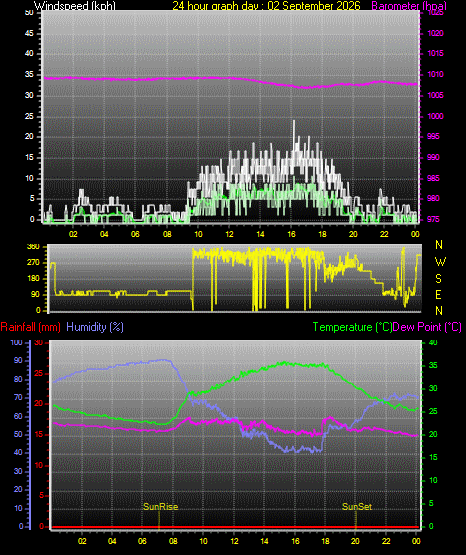Screen dimensions: 466x555
Task: Click the Windspeed (kph) axis title
Action: tap(75, 5)
